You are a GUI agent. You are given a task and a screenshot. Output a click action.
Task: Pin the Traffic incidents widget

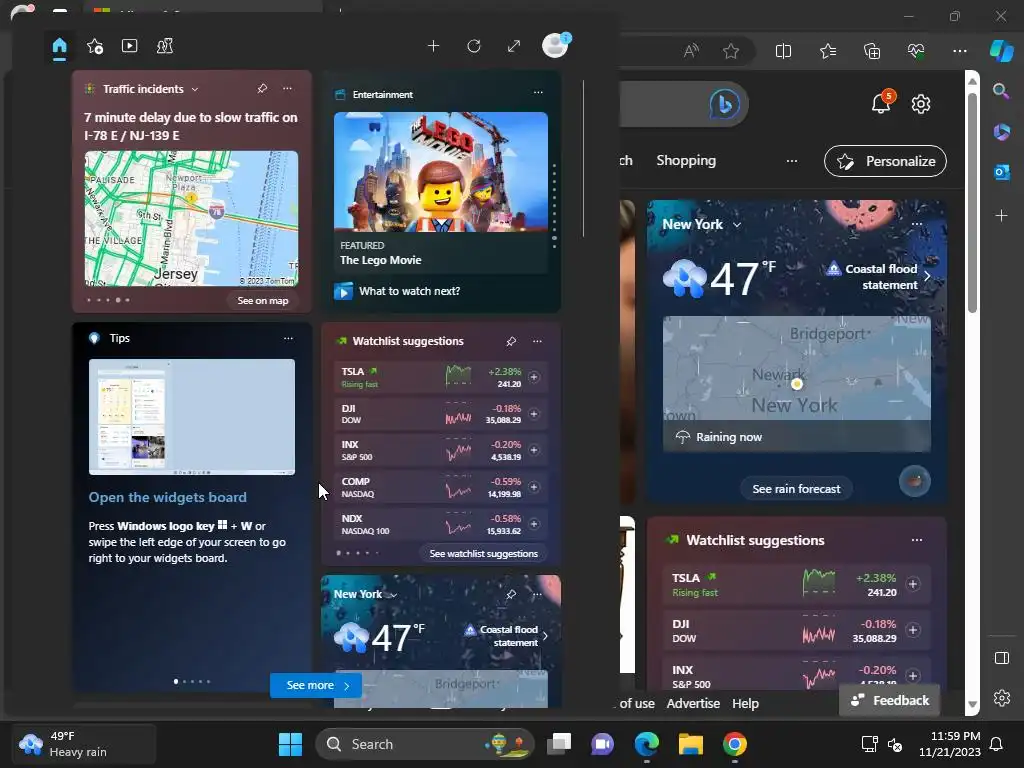pyautogui.click(x=262, y=88)
